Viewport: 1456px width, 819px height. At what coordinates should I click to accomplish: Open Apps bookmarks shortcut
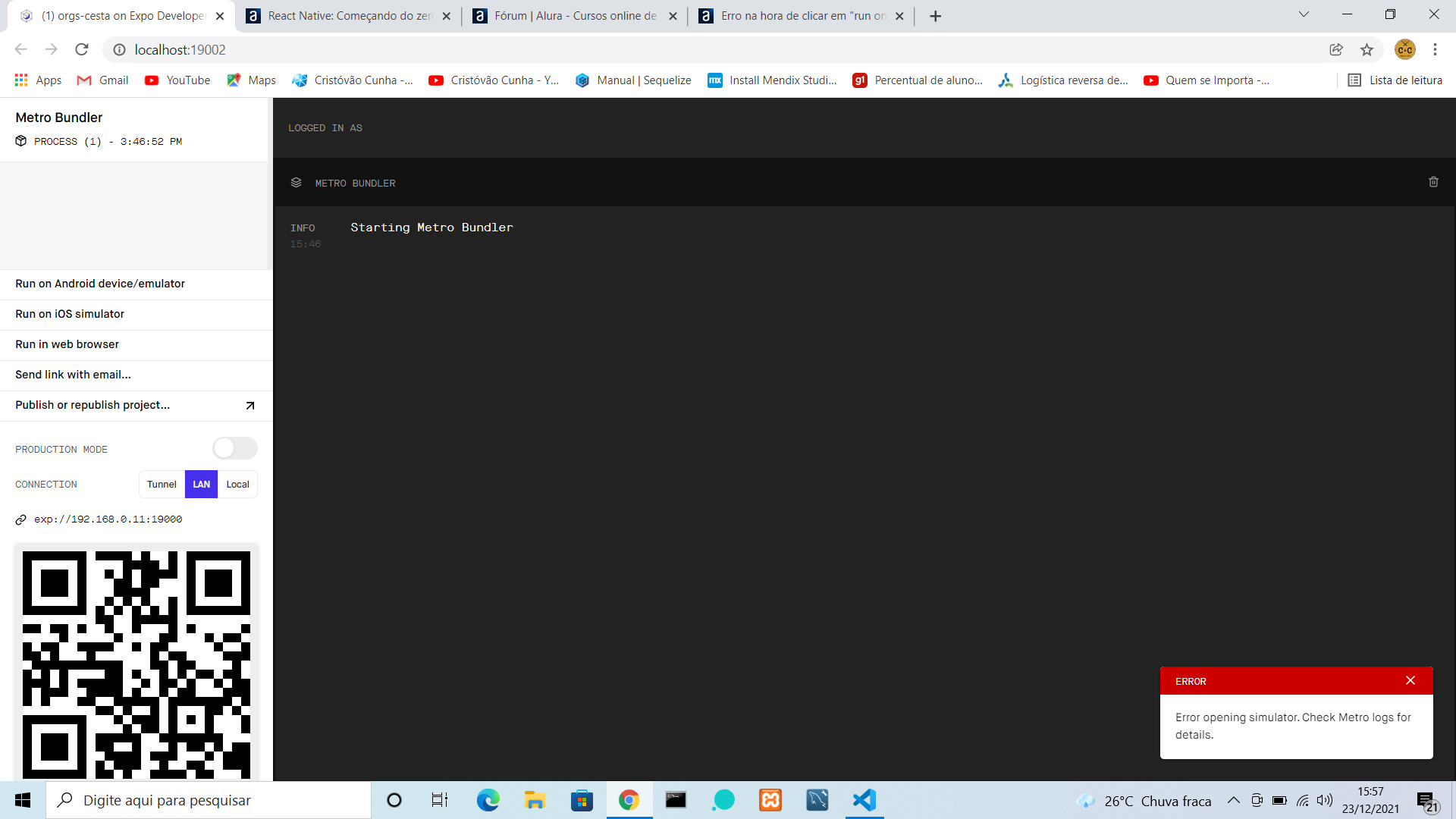(x=38, y=80)
